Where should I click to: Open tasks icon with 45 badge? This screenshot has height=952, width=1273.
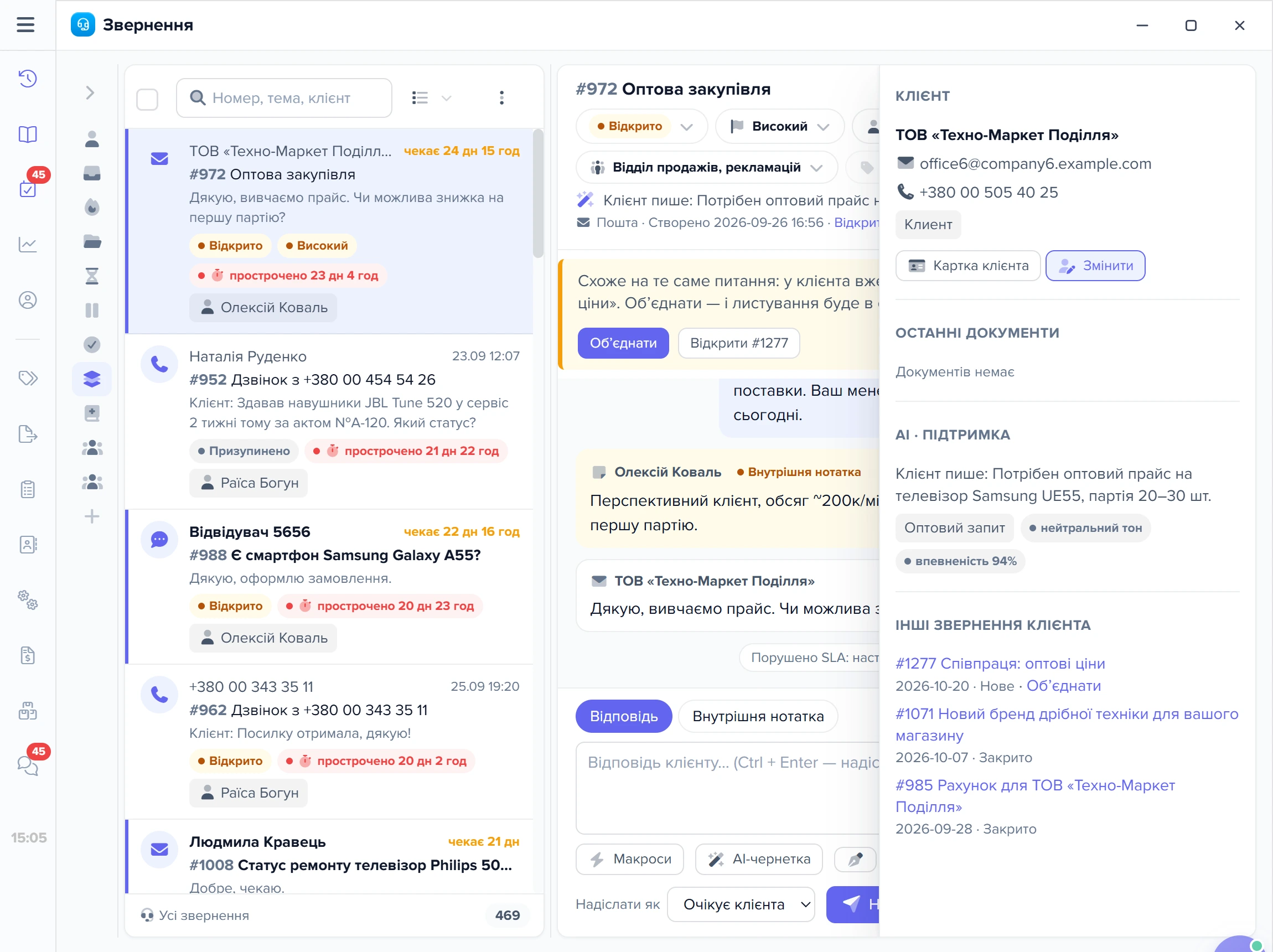[x=28, y=189]
